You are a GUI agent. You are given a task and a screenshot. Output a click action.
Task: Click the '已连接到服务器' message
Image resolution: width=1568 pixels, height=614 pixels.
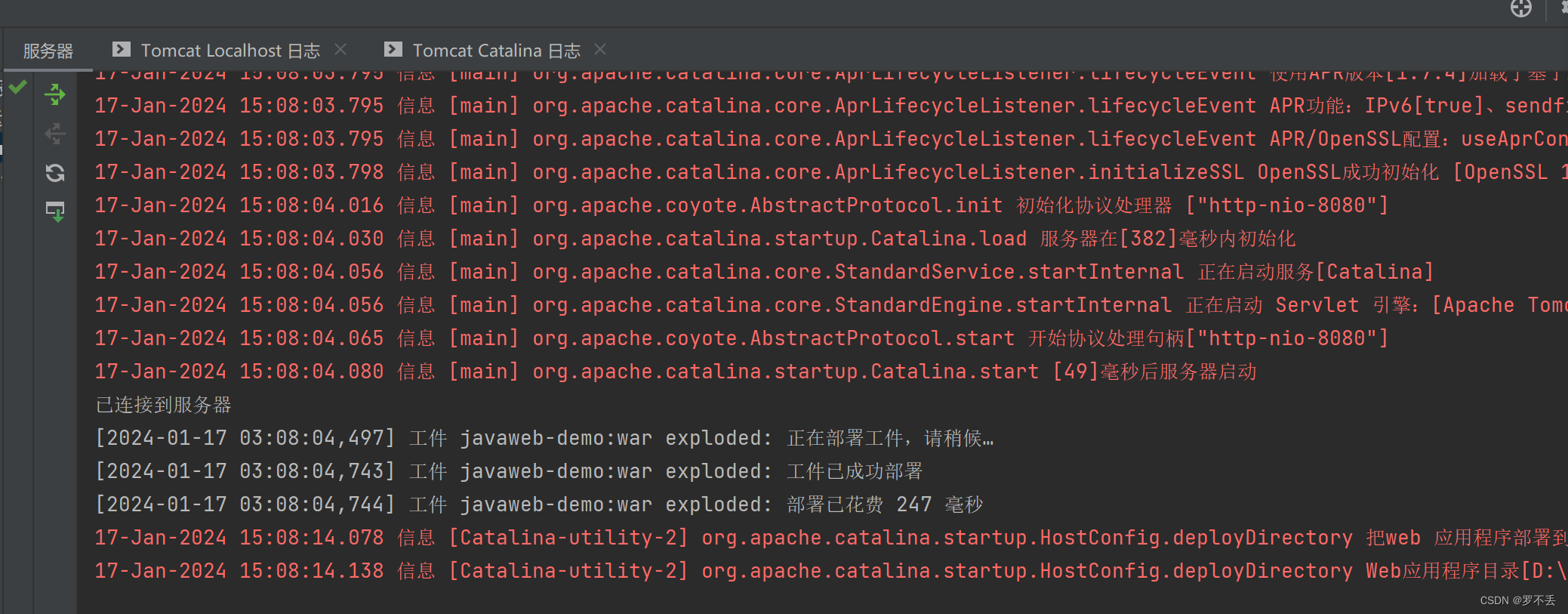click(x=164, y=405)
